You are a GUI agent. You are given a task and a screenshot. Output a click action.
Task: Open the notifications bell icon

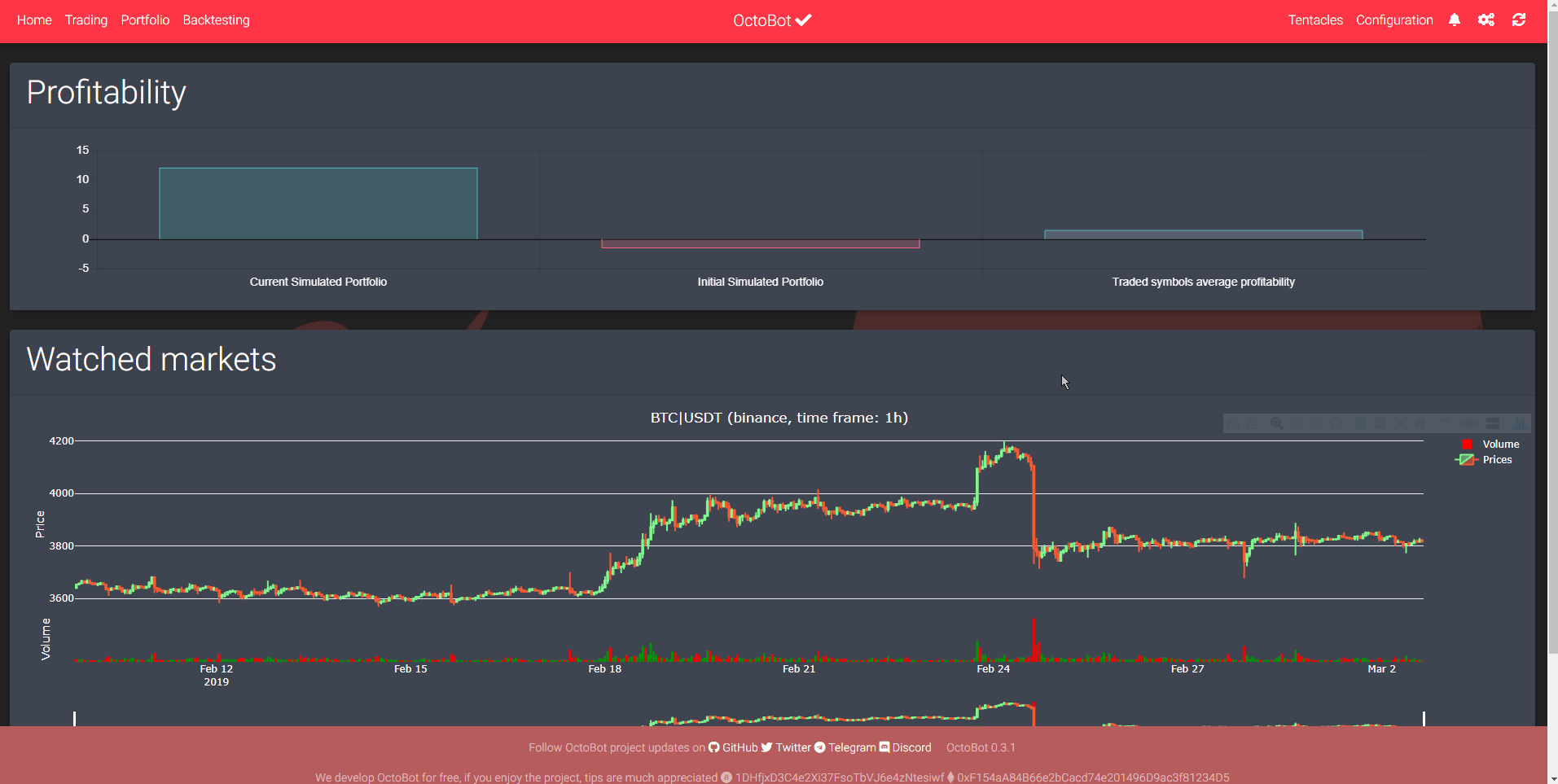point(1454,20)
